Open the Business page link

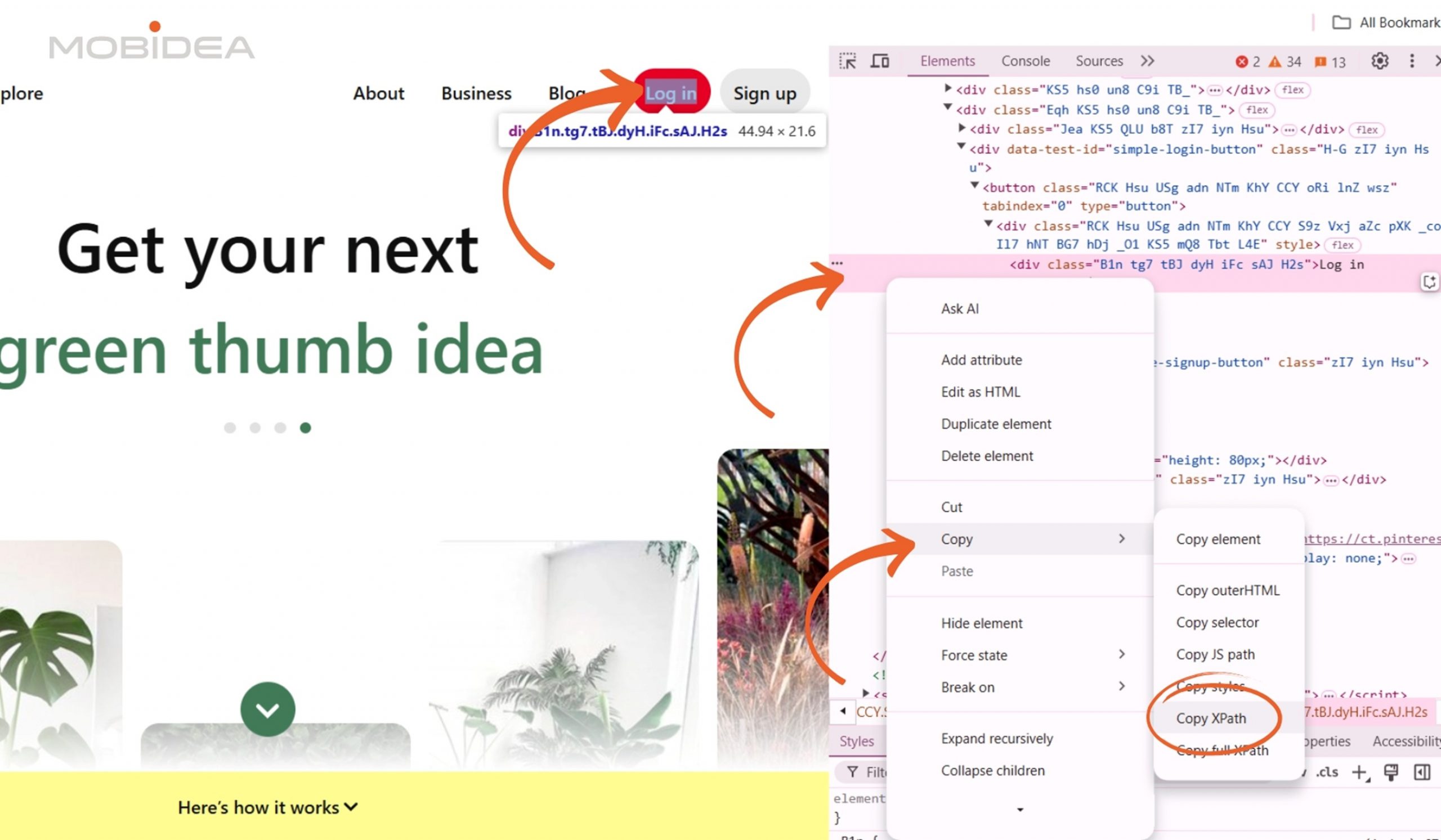tap(476, 93)
